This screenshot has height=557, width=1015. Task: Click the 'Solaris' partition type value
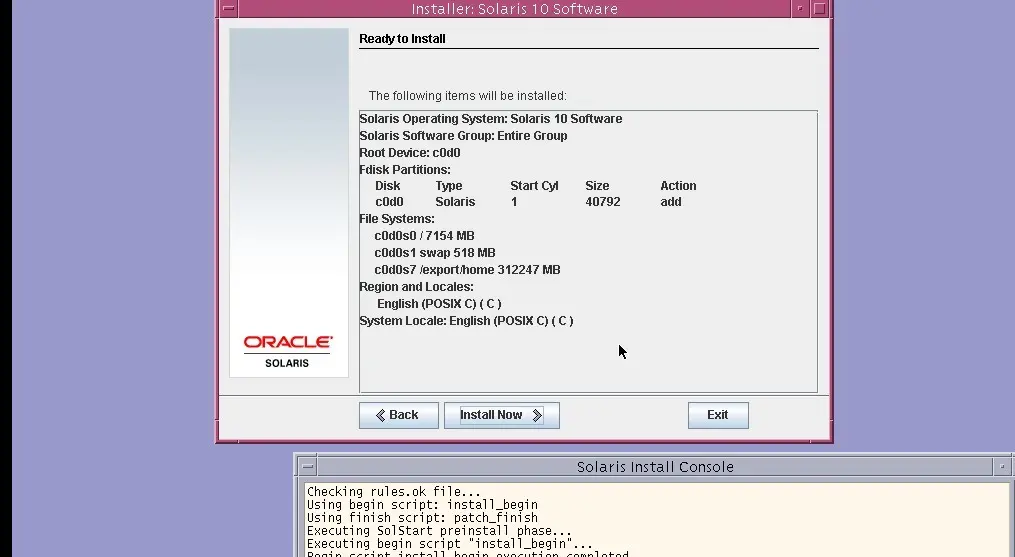[x=455, y=202]
